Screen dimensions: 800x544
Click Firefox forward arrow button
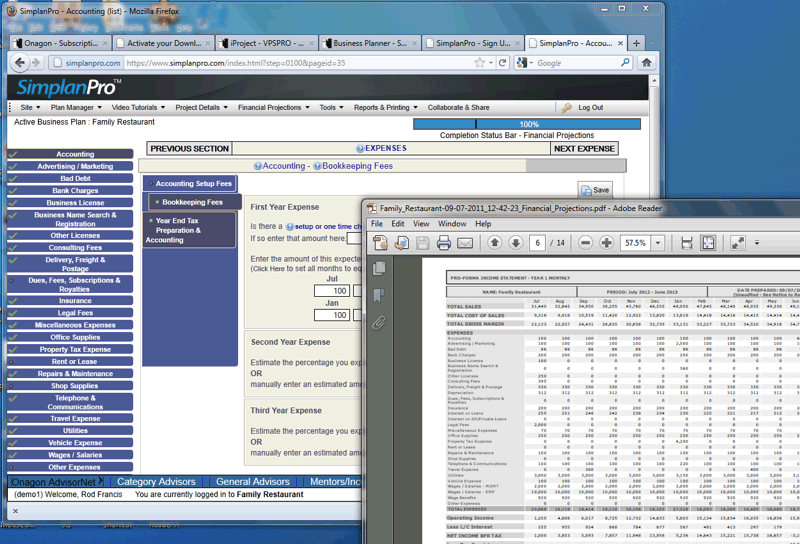click(36, 63)
